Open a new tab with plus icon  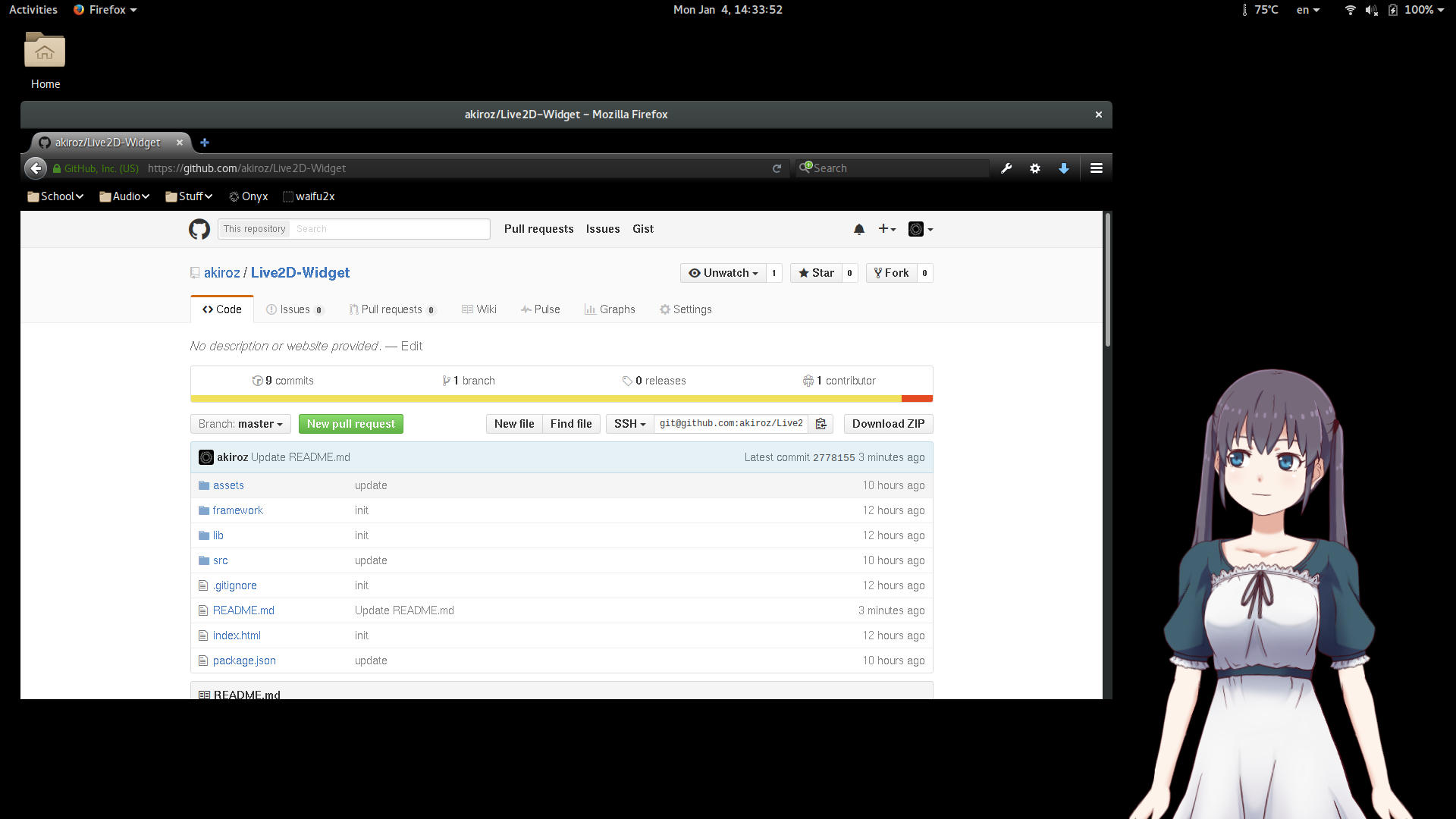click(205, 143)
